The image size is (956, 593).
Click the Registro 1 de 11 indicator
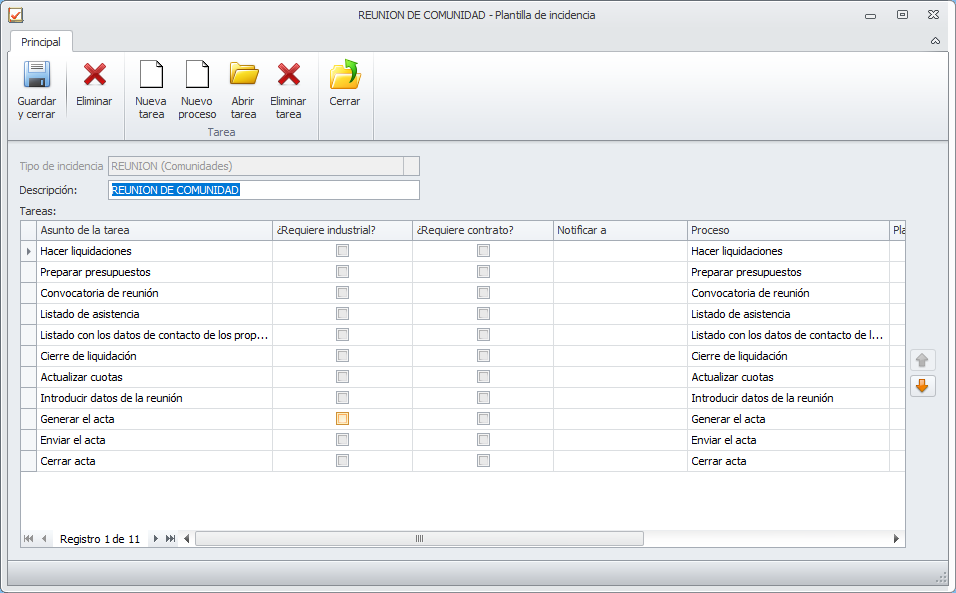pos(100,539)
